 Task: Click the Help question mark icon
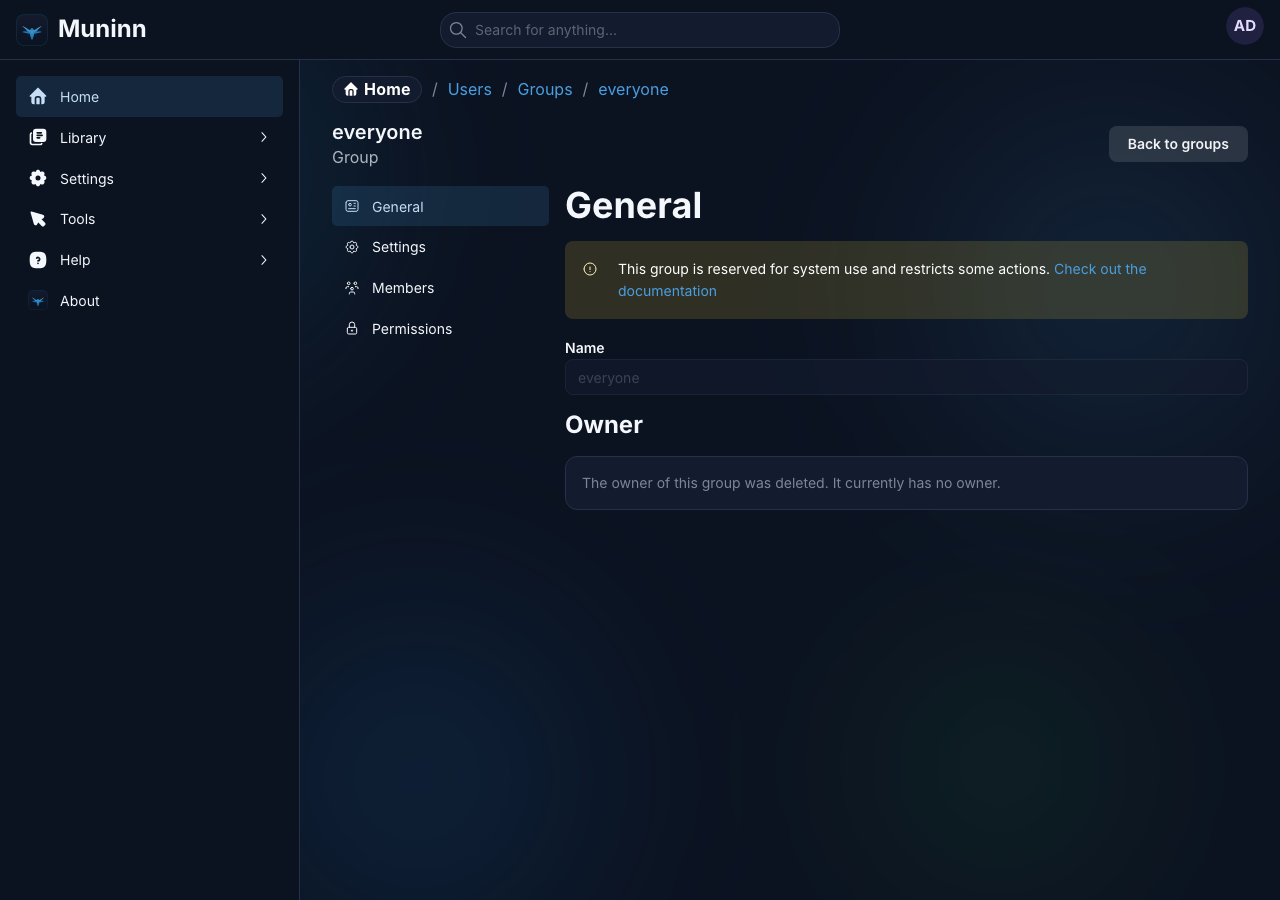coord(38,260)
